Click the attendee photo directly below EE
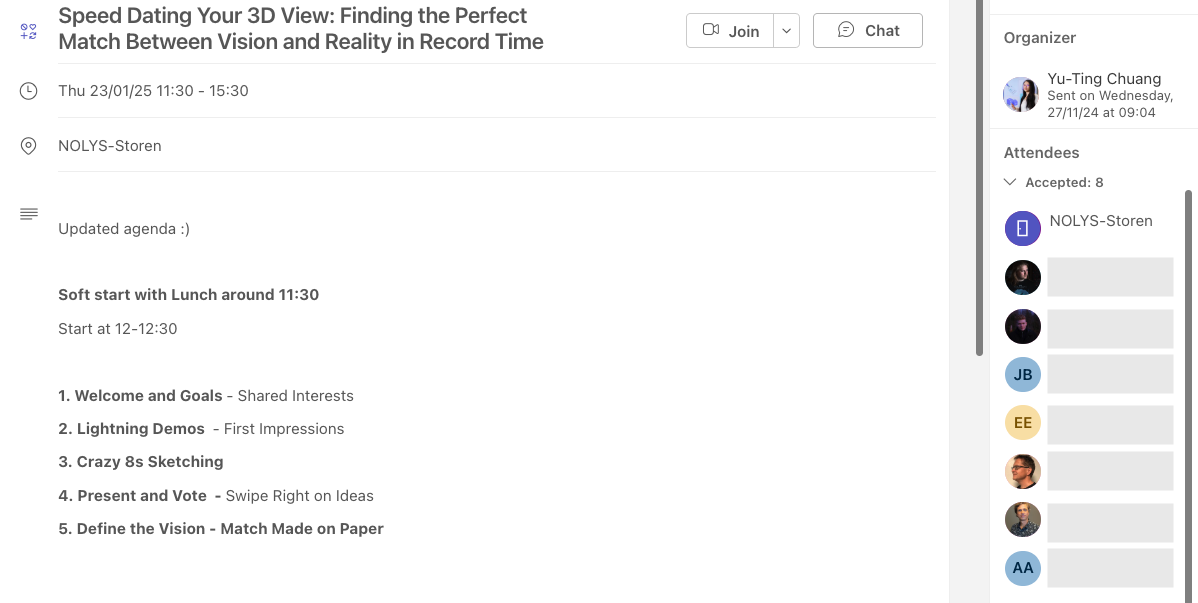The image size is (1198, 603). 1022,471
